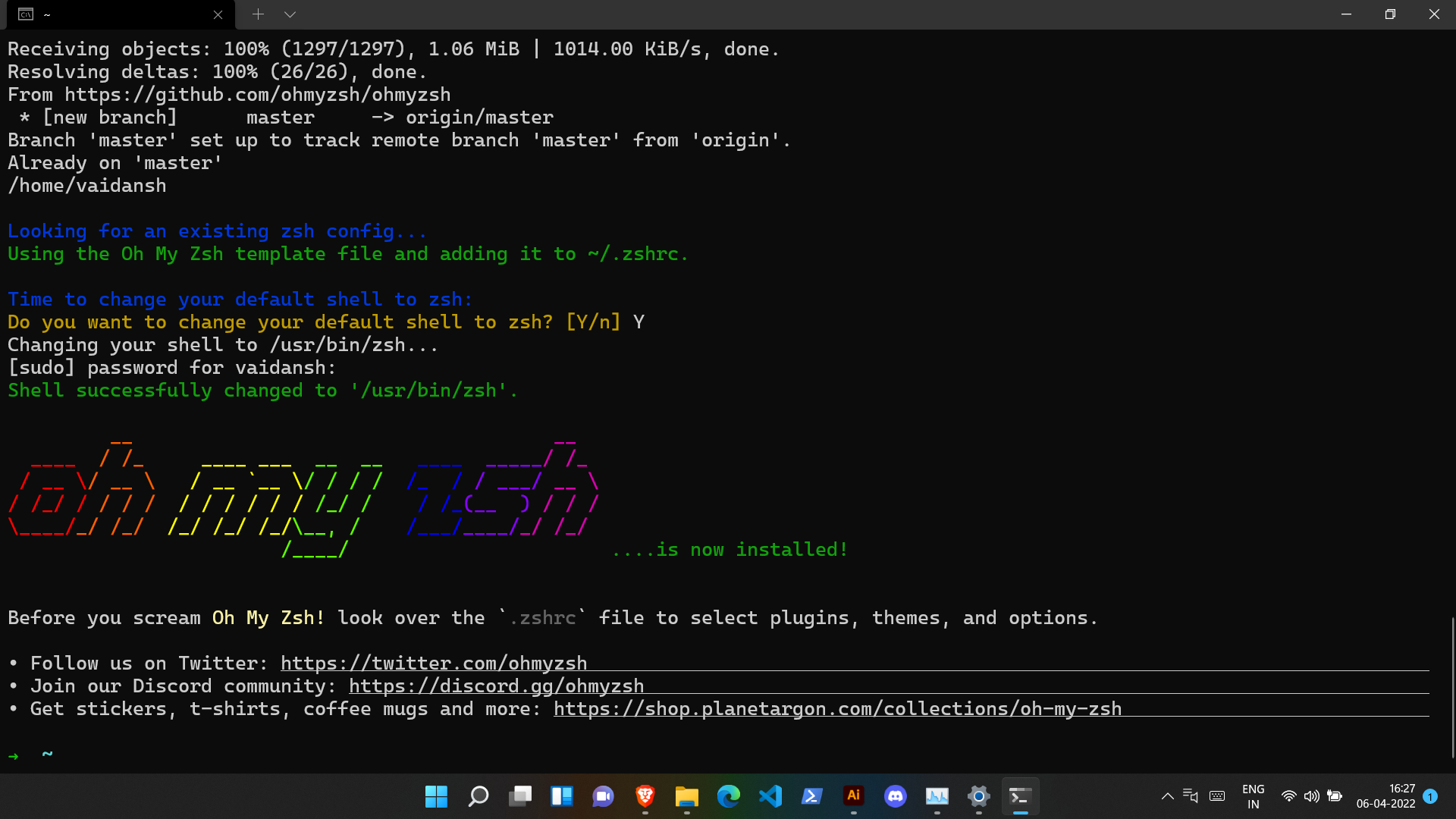Image resolution: width=1456 pixels, height=819 pixels.
Task: Launch Brave browser from the taskbar
Action: pyautogui.click(x=645, y=796)
